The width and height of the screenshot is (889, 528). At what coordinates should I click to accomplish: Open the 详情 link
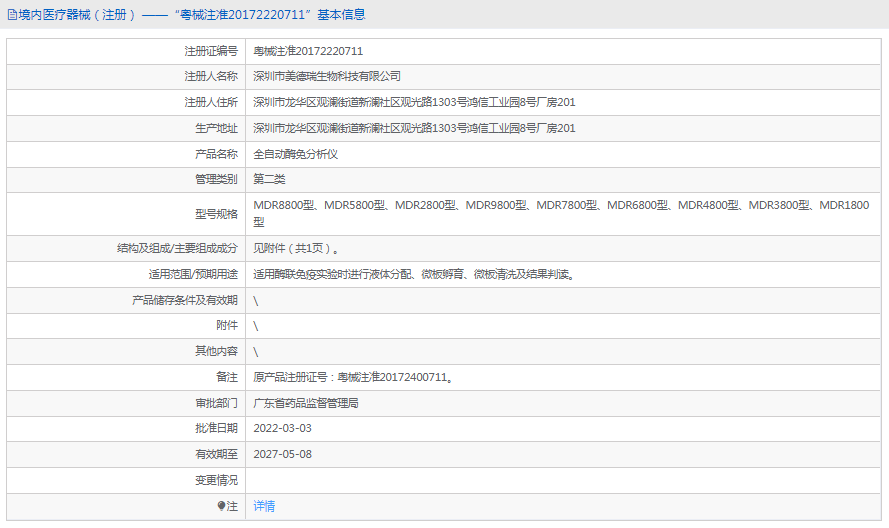[264, 506]
